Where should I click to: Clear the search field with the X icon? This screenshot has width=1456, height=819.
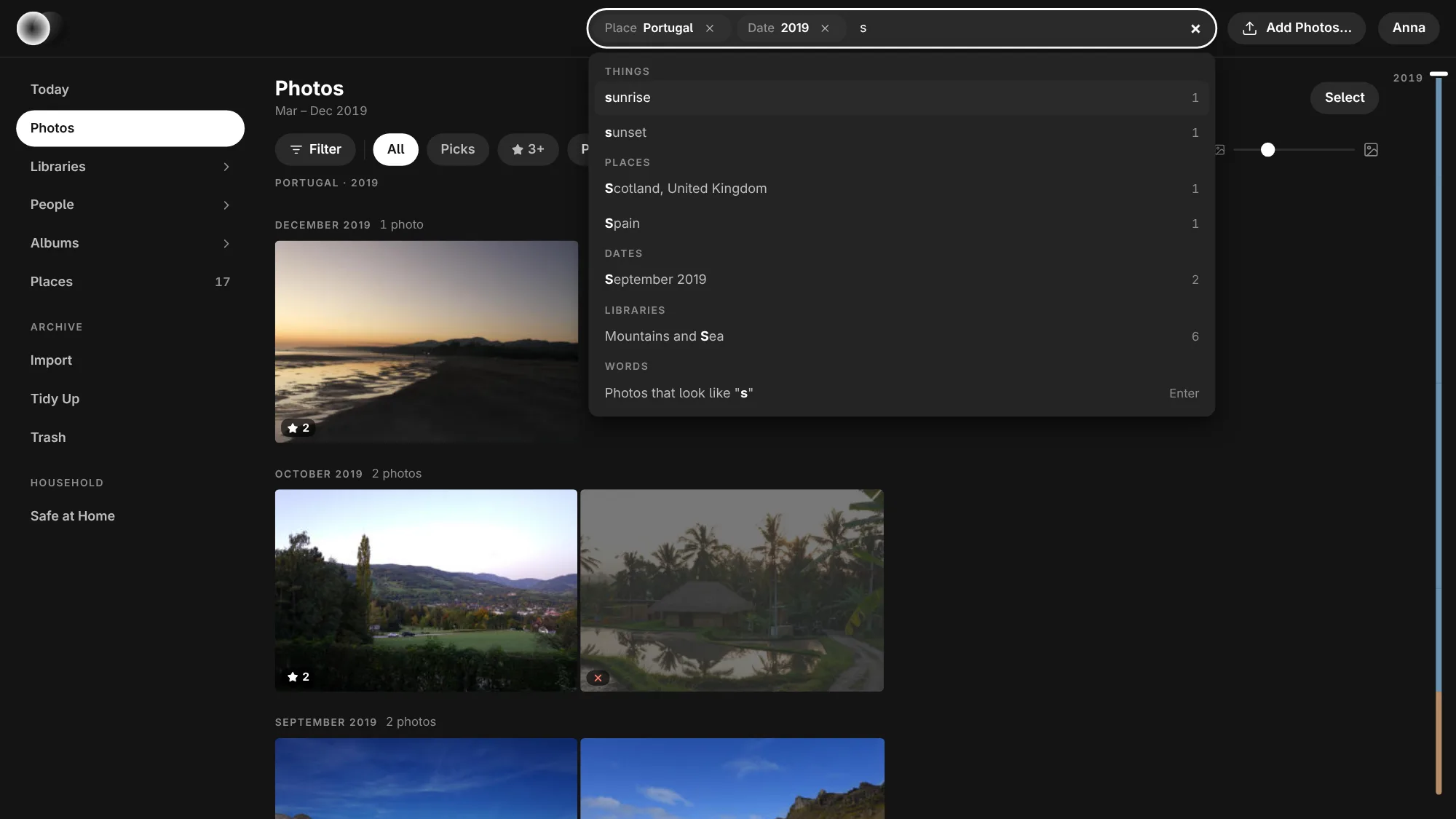1195,28
